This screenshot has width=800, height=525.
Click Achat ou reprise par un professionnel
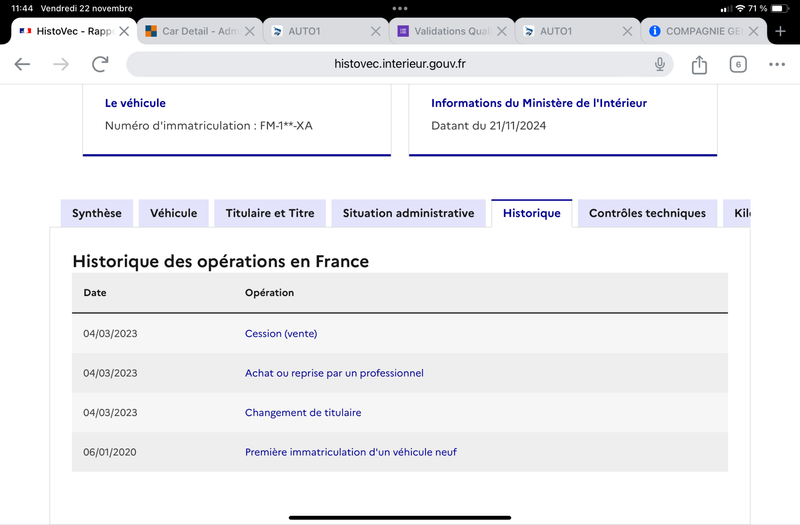[x=334, y=373]
